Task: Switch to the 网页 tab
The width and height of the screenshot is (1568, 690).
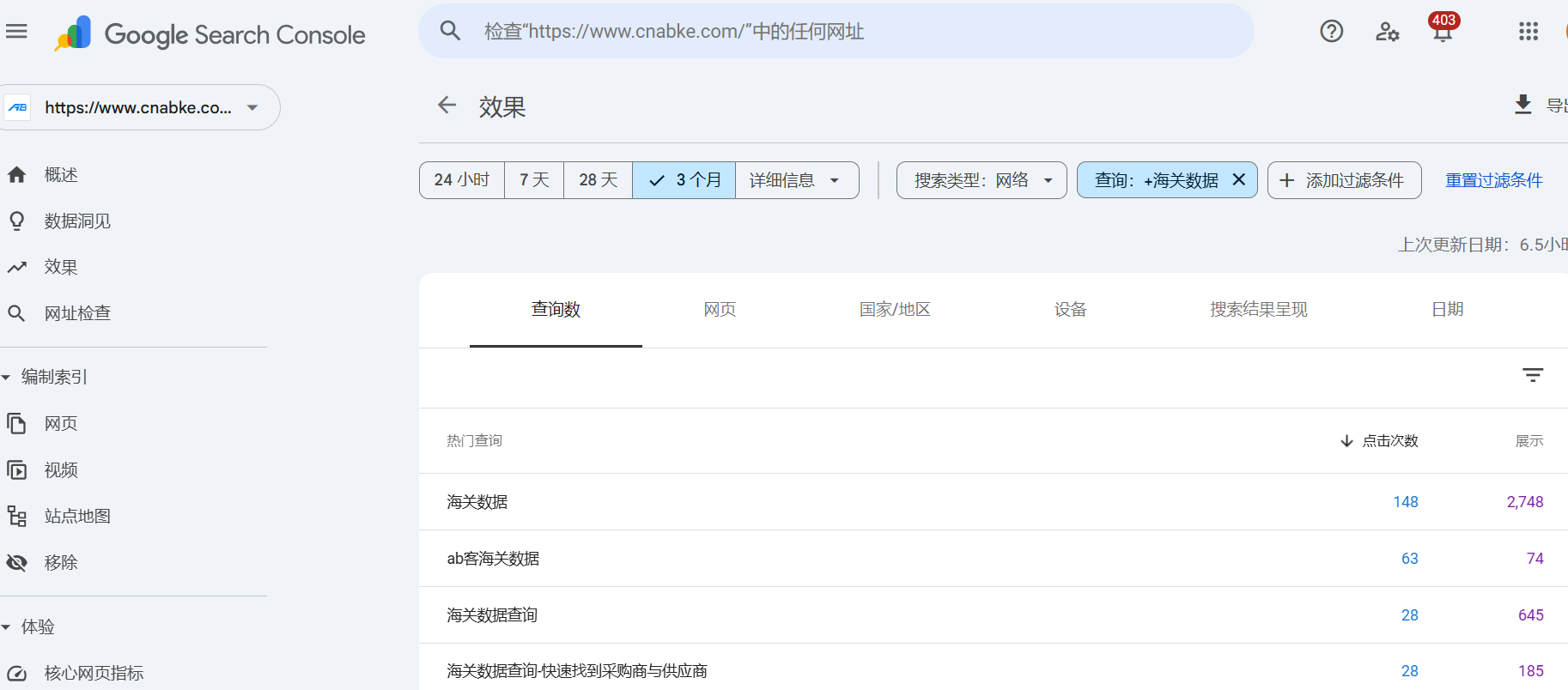Action: pos(720,310)
